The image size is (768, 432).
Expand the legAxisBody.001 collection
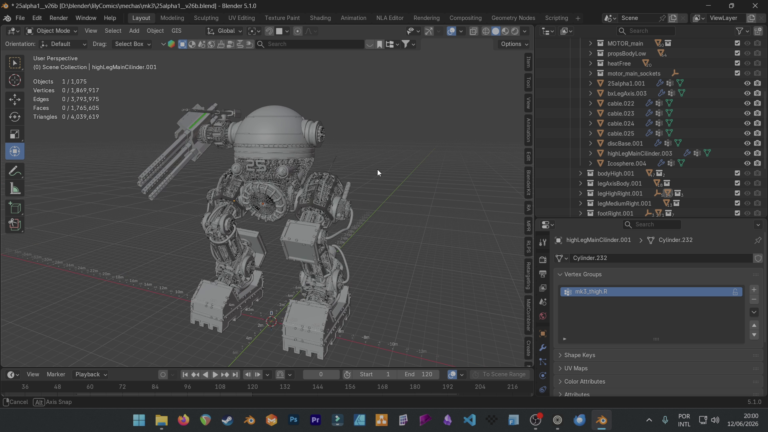click(x=580, y=183)
